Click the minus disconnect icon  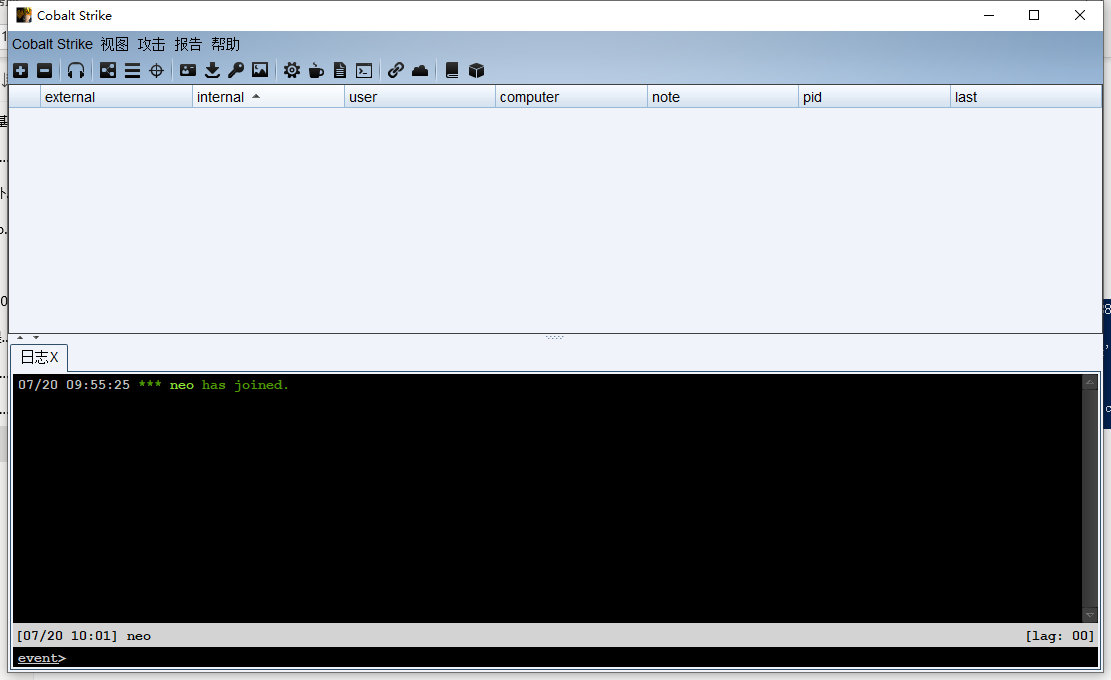coord(45,70)
